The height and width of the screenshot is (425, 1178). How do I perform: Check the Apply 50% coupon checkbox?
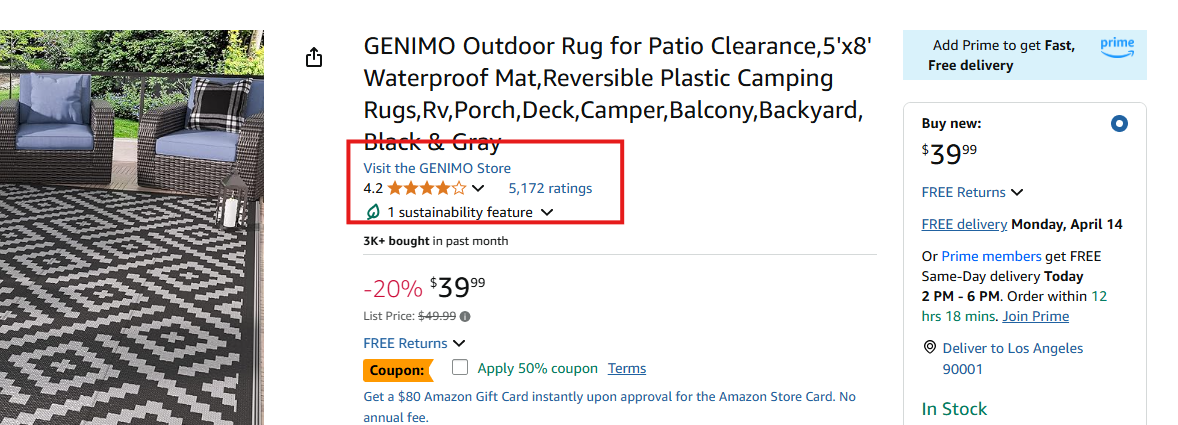(461, 367)
